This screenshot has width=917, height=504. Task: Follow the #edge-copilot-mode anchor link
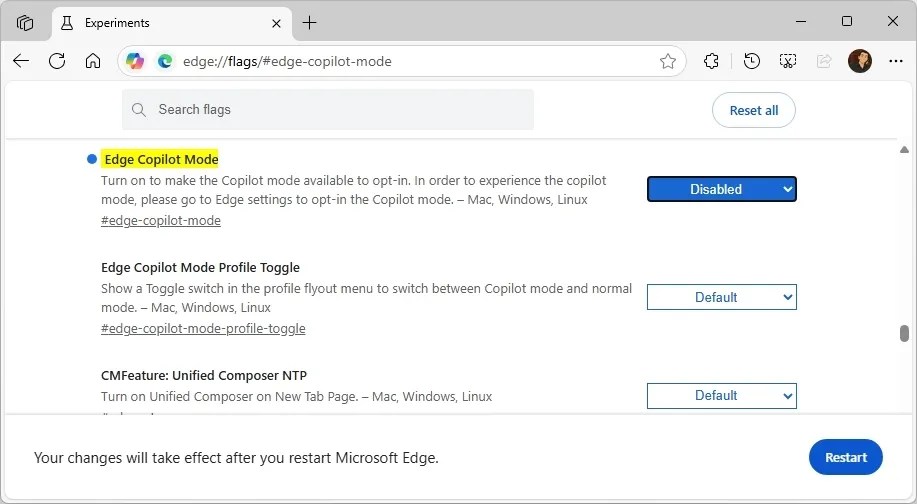[x=161, y=220]
